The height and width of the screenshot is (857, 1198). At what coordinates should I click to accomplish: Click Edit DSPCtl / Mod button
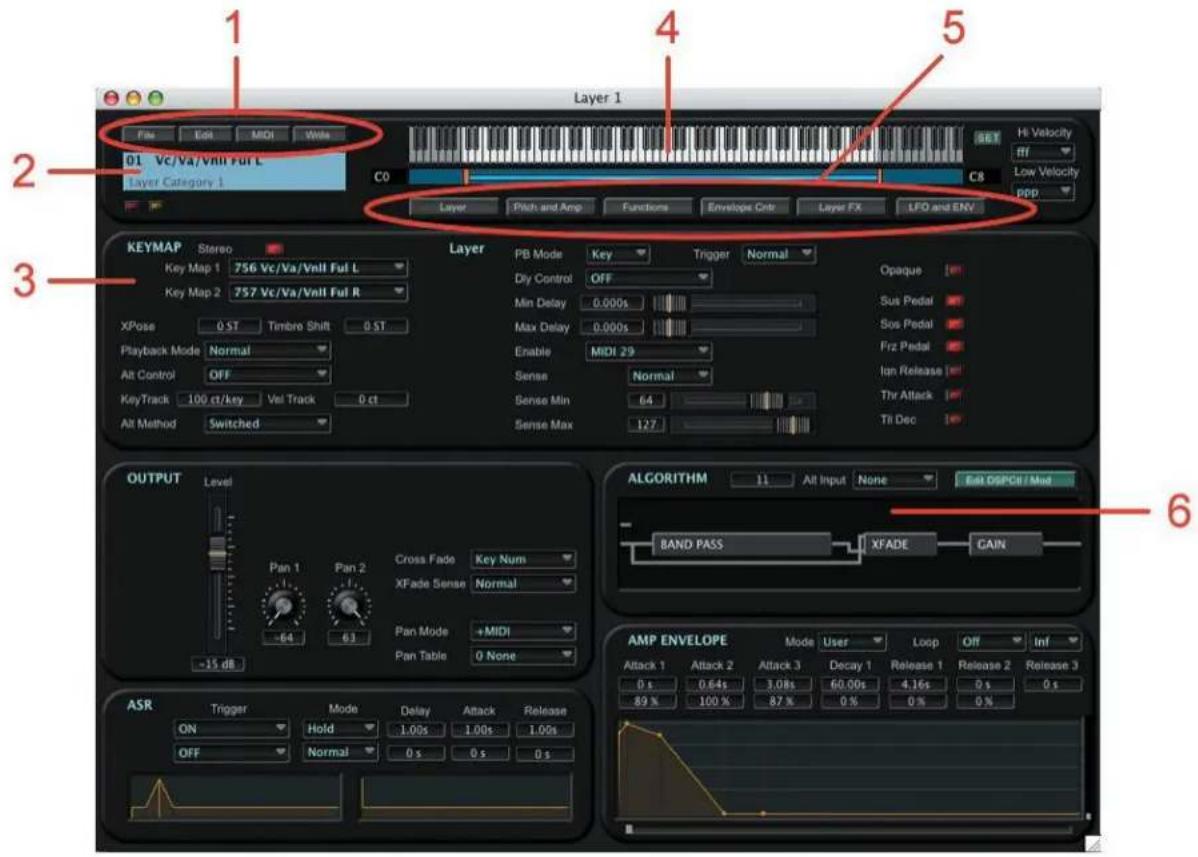point(1015,480)
